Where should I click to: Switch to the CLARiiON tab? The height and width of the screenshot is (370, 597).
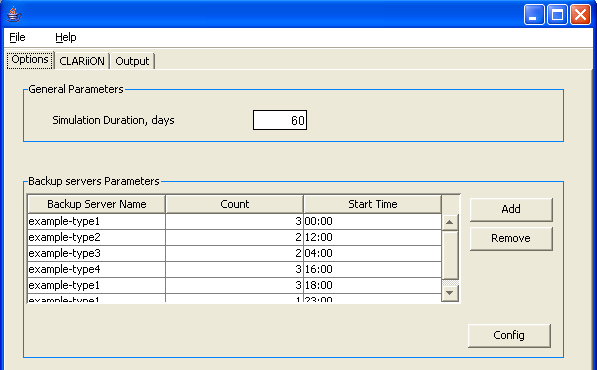coord(82,61)
